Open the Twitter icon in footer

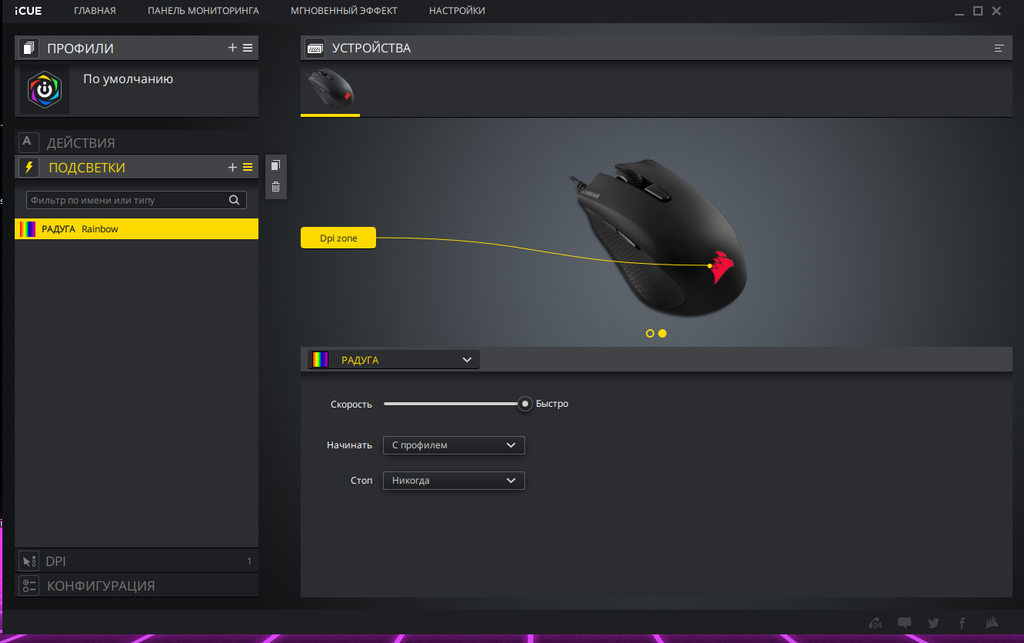[934, 623]
